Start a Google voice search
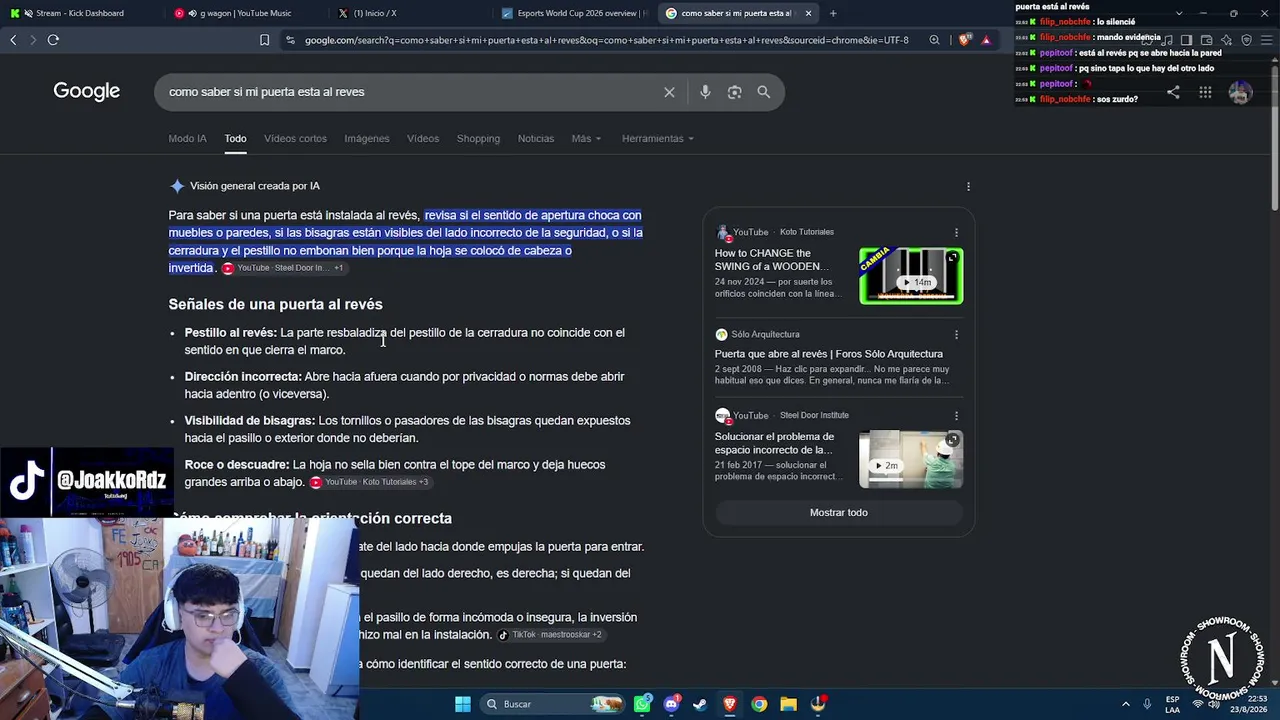The image size is (1280, 720). pyautogui.click(x=705, y=92)
